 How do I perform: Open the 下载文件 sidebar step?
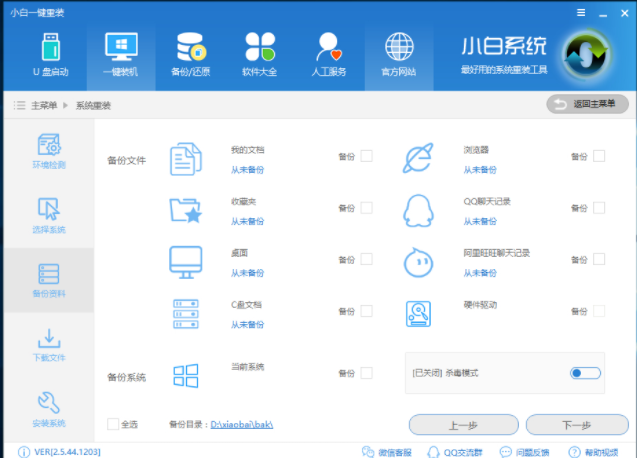pyautogui.click(x=49, y=345)
